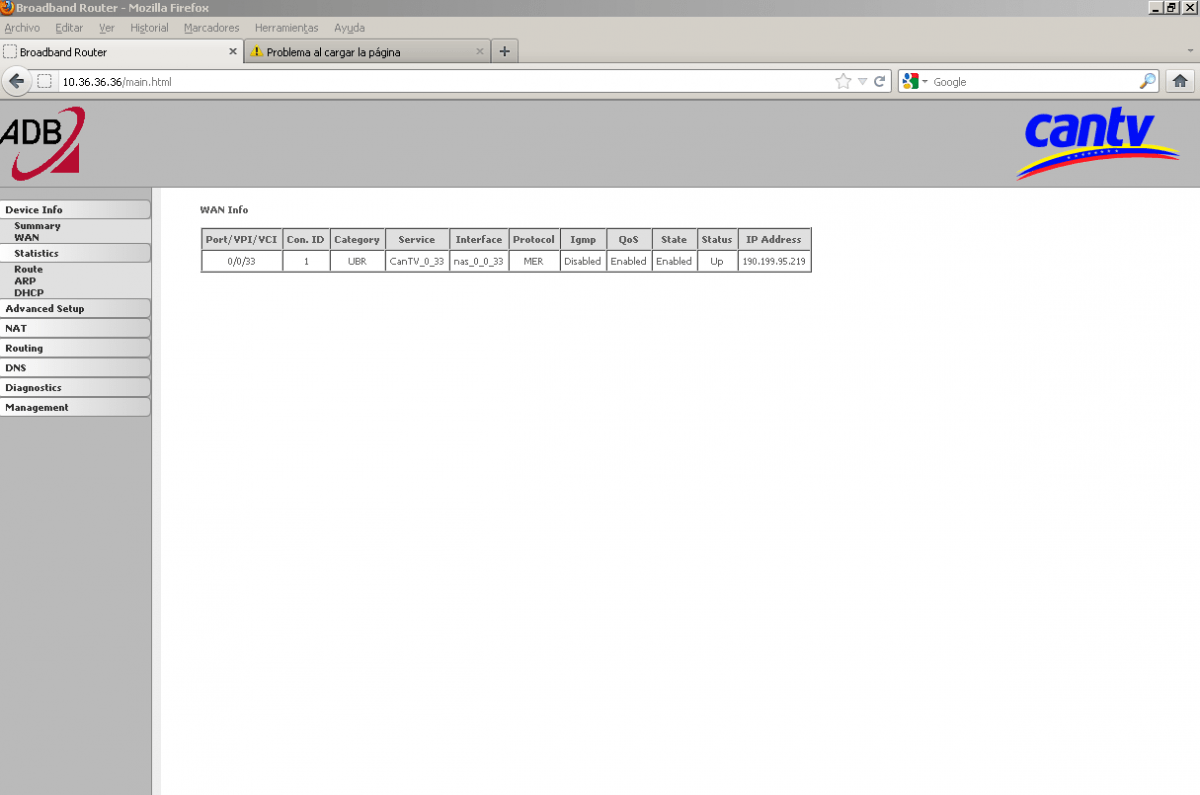Click the 0/0/33 cell
1200x795 pixels.
pyautogui.click(x=241, y=261)
